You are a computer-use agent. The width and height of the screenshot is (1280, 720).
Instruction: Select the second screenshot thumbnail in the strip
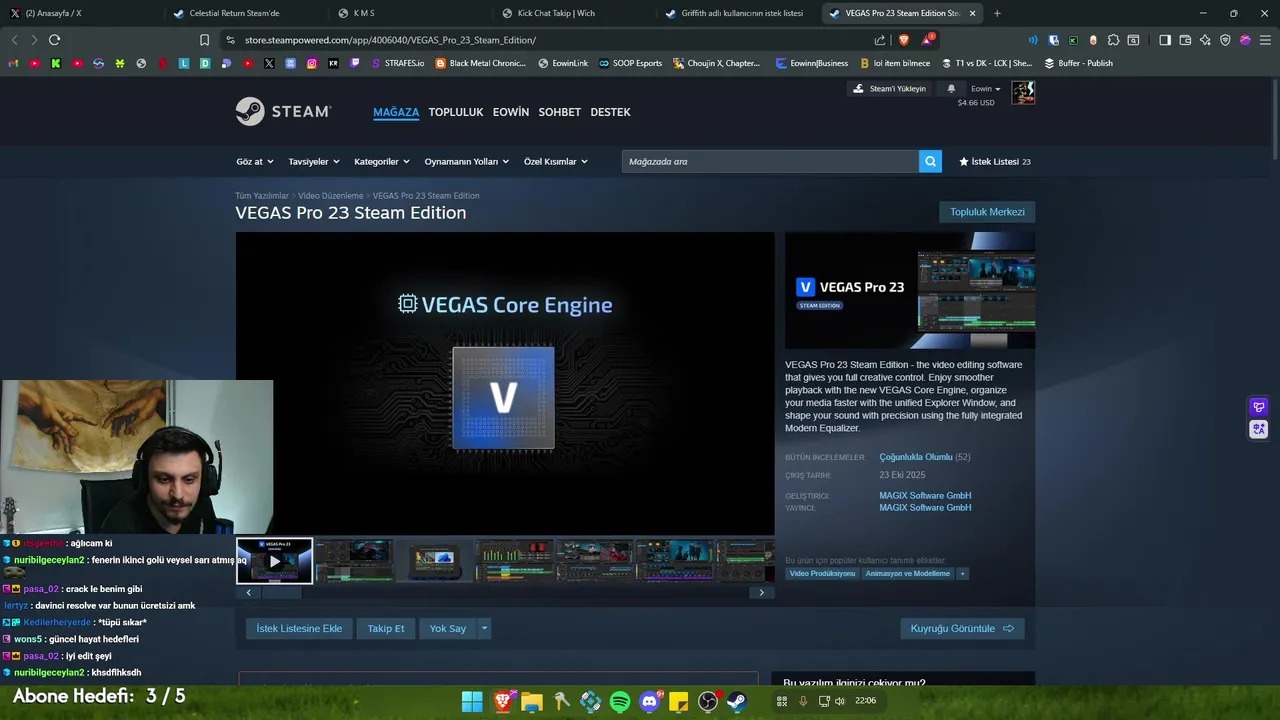[355, 560]
